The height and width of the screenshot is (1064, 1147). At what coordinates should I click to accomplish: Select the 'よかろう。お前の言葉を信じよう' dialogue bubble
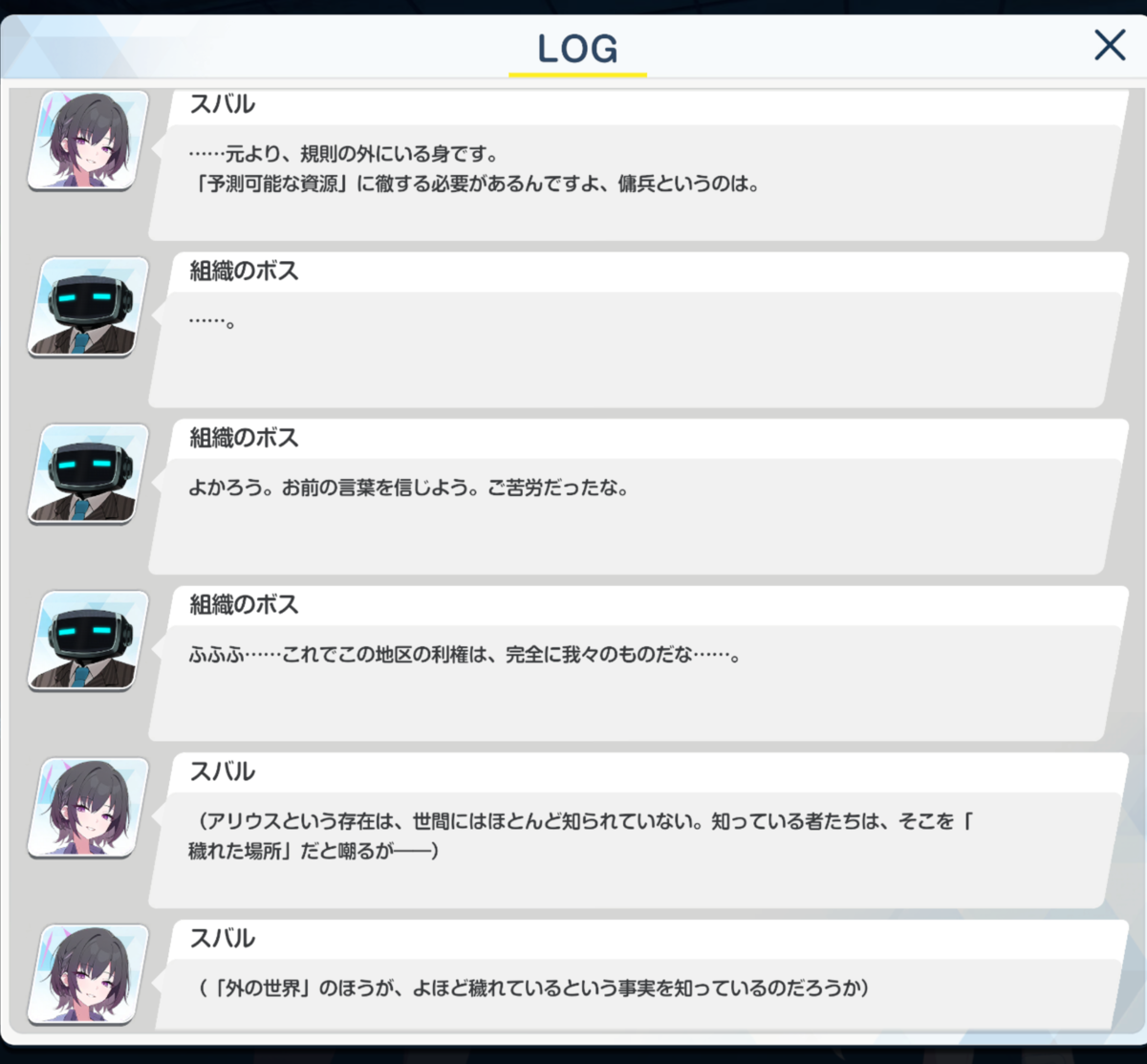pyautogui.click(x=635, y=516)
